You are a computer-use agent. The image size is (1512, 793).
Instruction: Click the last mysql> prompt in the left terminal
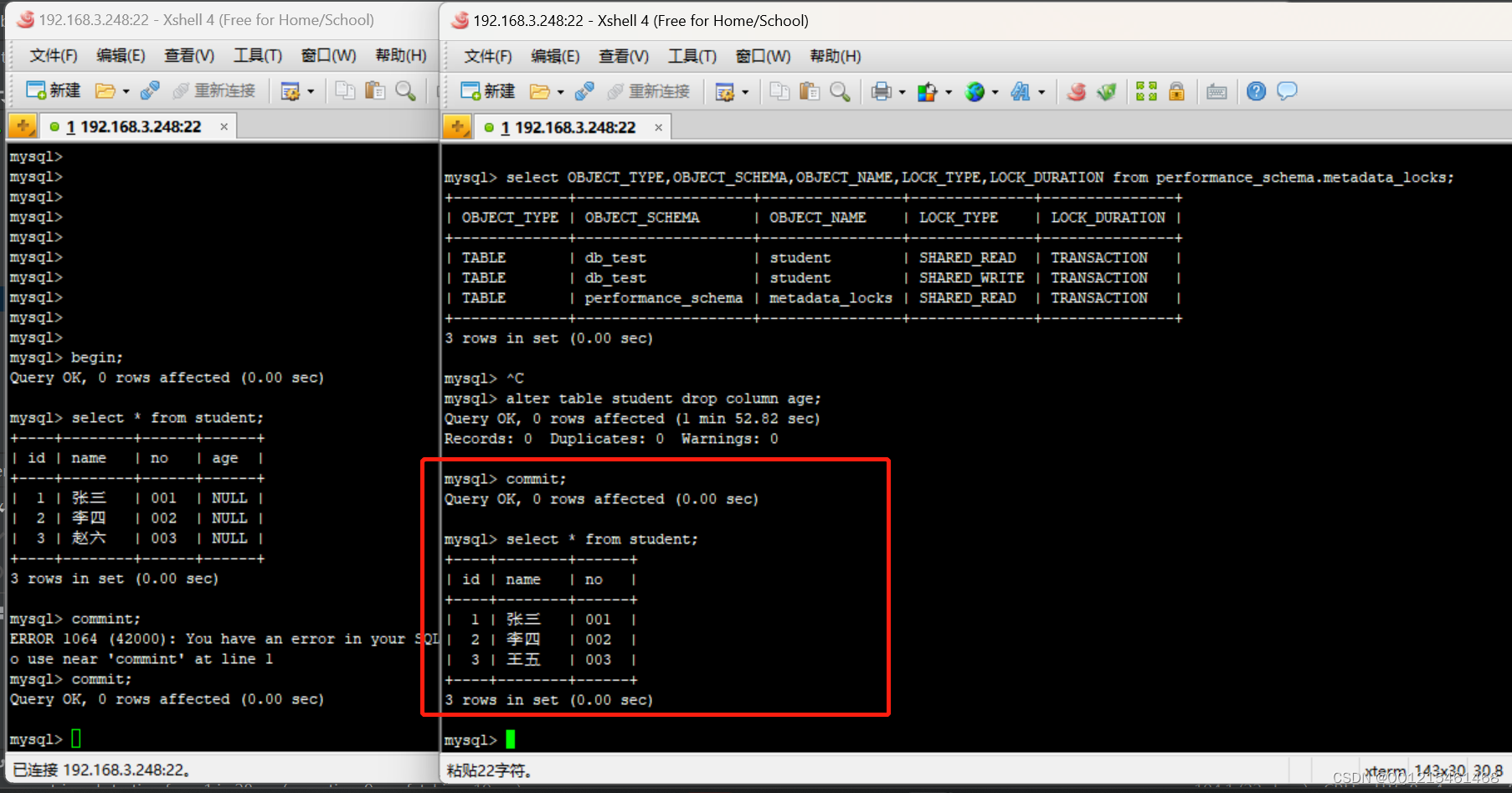coord(36,739)
